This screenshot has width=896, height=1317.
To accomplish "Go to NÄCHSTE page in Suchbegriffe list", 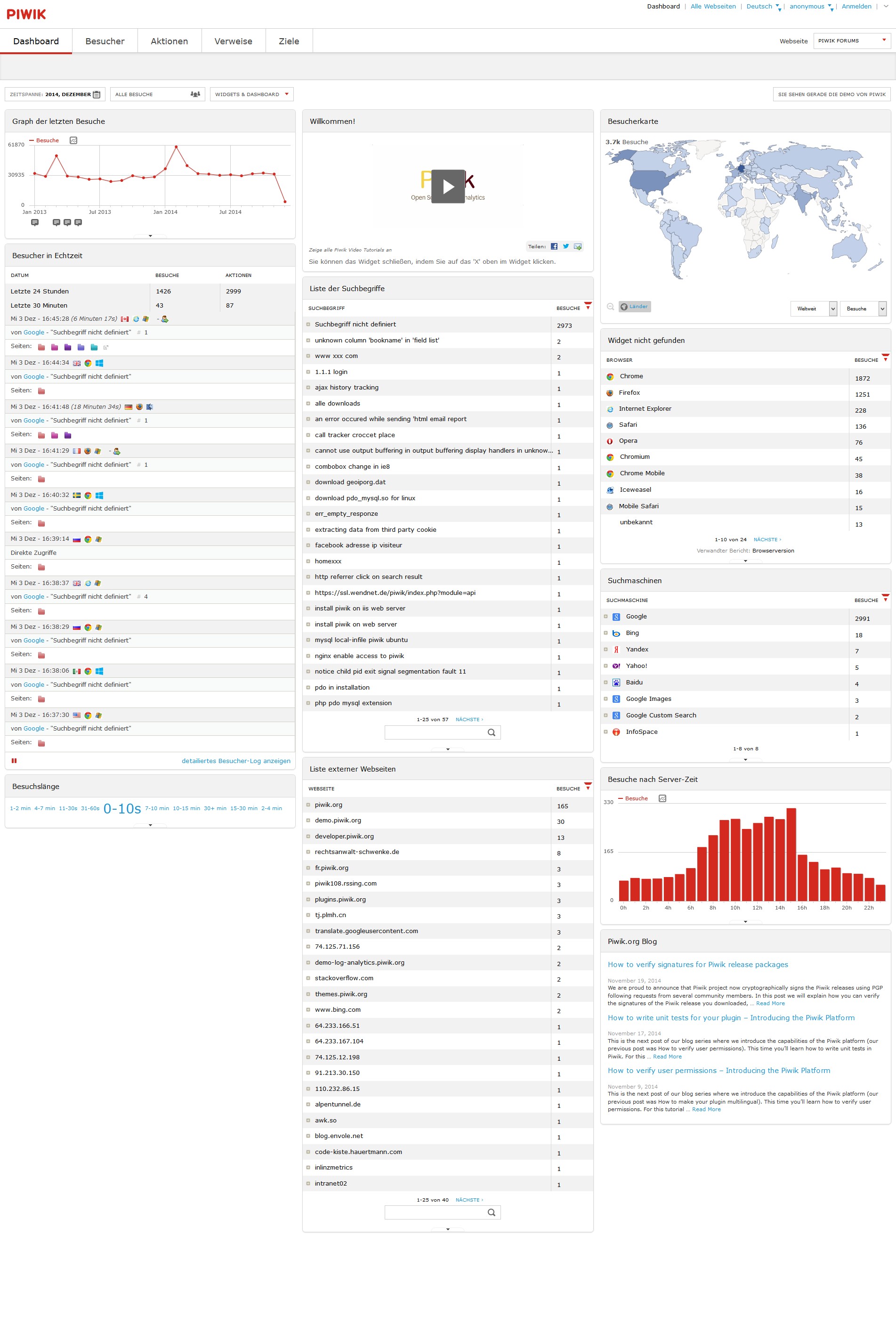I will [469, 720].
